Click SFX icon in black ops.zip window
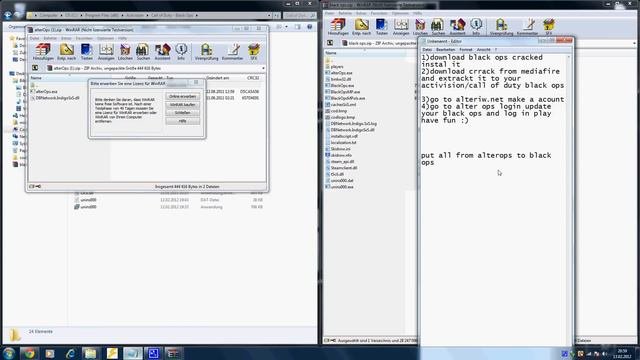Screen dimensions: 640x360 549,27
